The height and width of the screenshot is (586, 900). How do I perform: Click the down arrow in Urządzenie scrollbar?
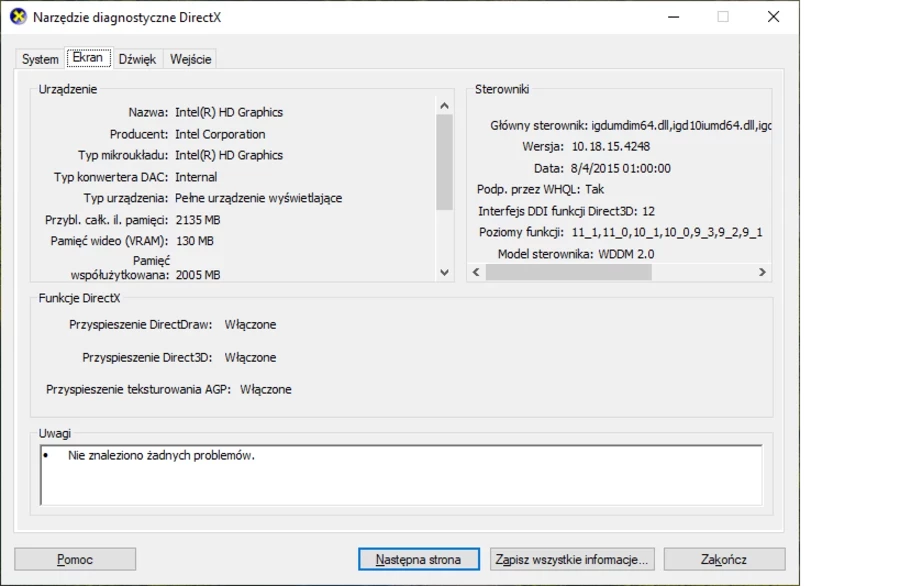(444, 273)
